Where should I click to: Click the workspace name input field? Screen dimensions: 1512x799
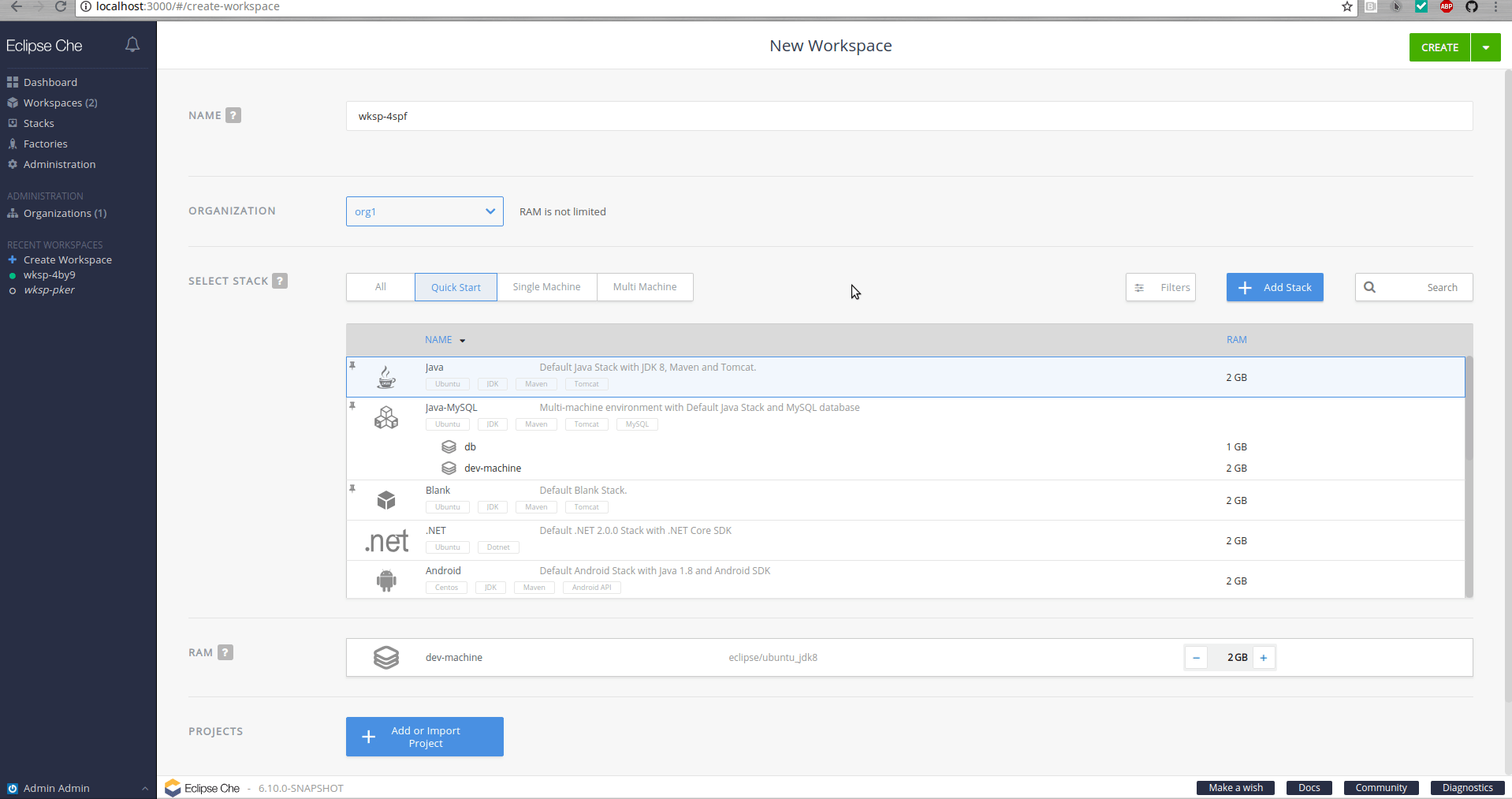click(909, 116)
